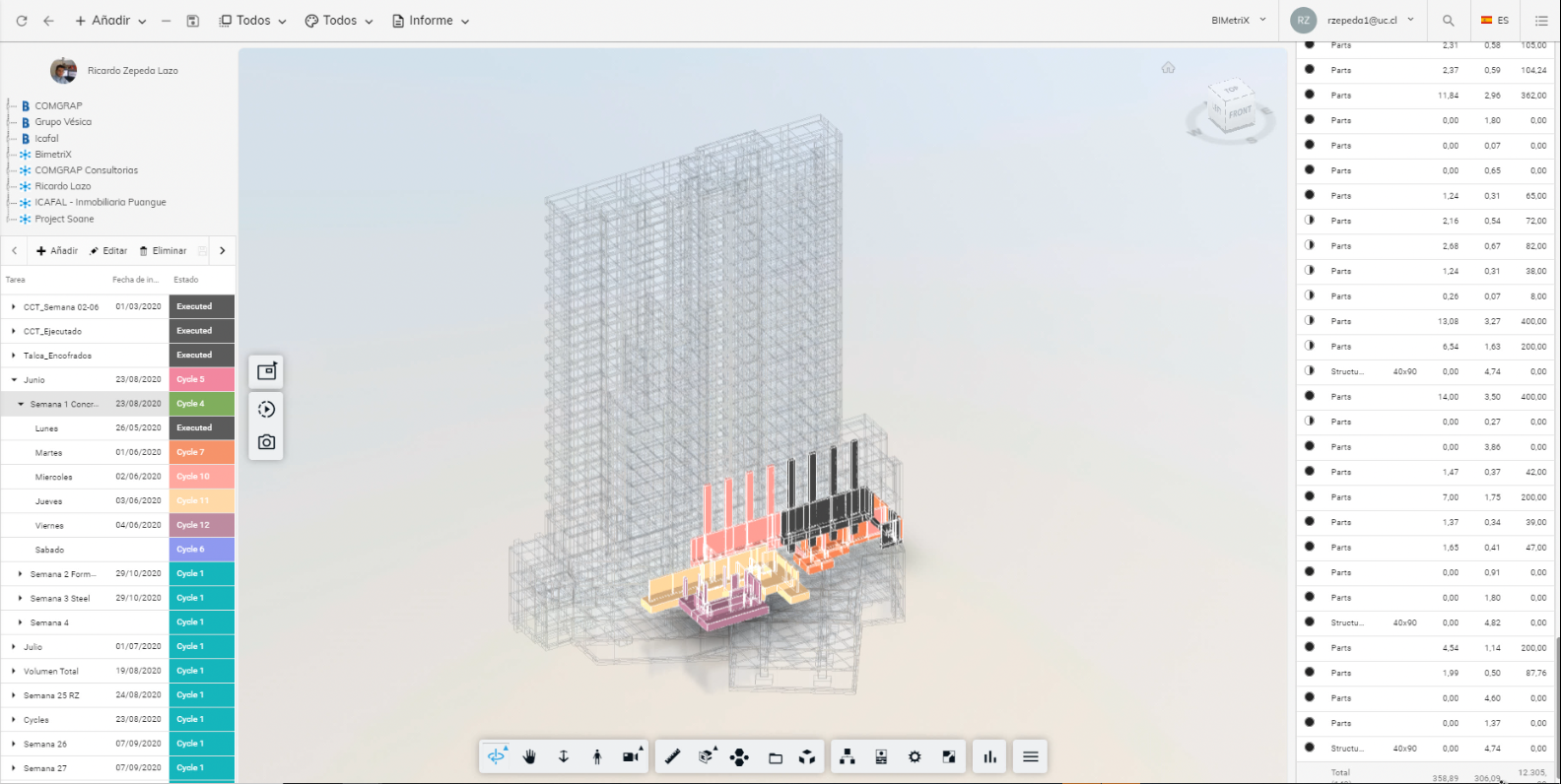1561x784 pixels.
Task: Expand the Semana 2 Form... task row
Action: 21,573
